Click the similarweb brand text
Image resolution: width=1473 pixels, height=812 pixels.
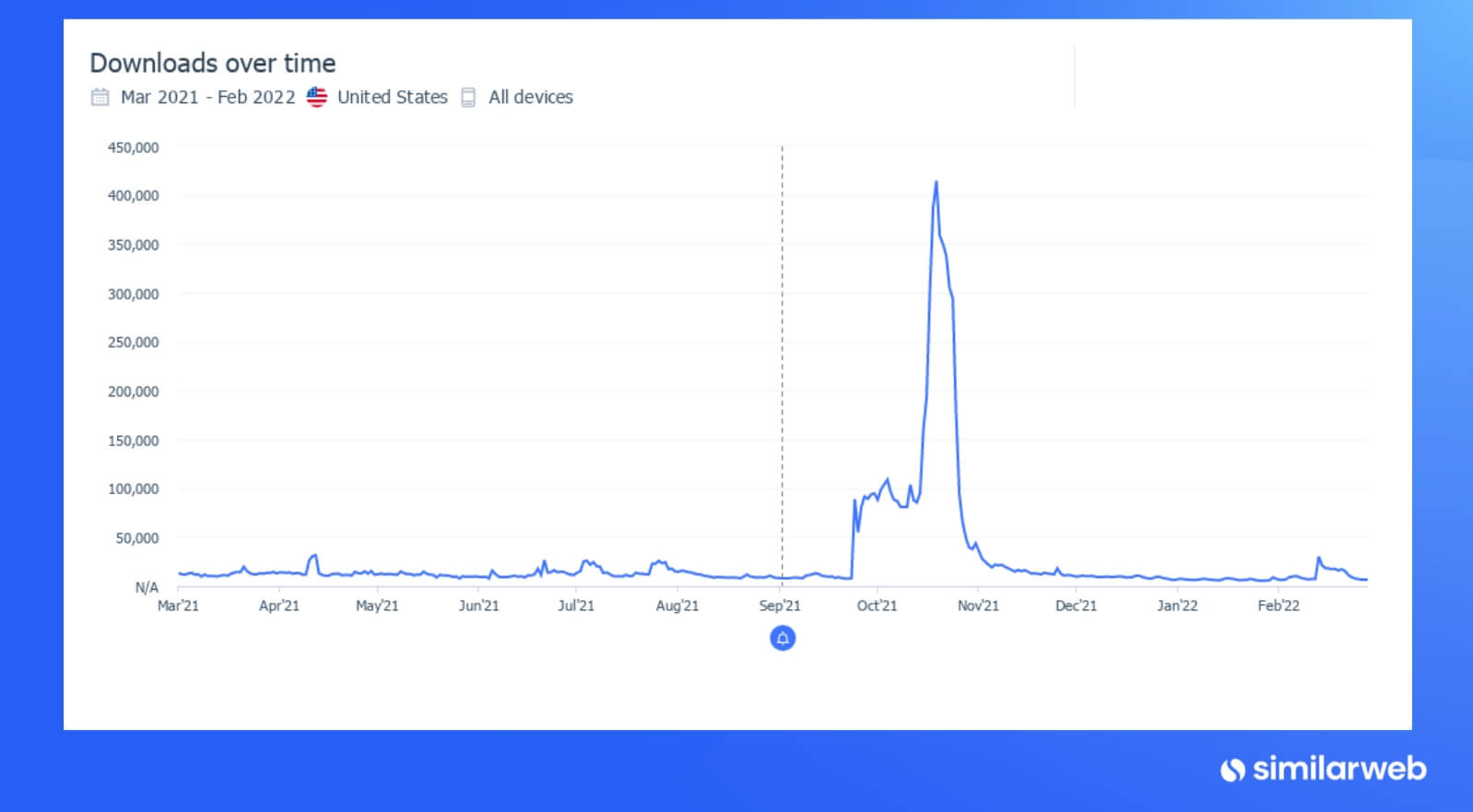pyautogui.click(x=1339, y=768)
